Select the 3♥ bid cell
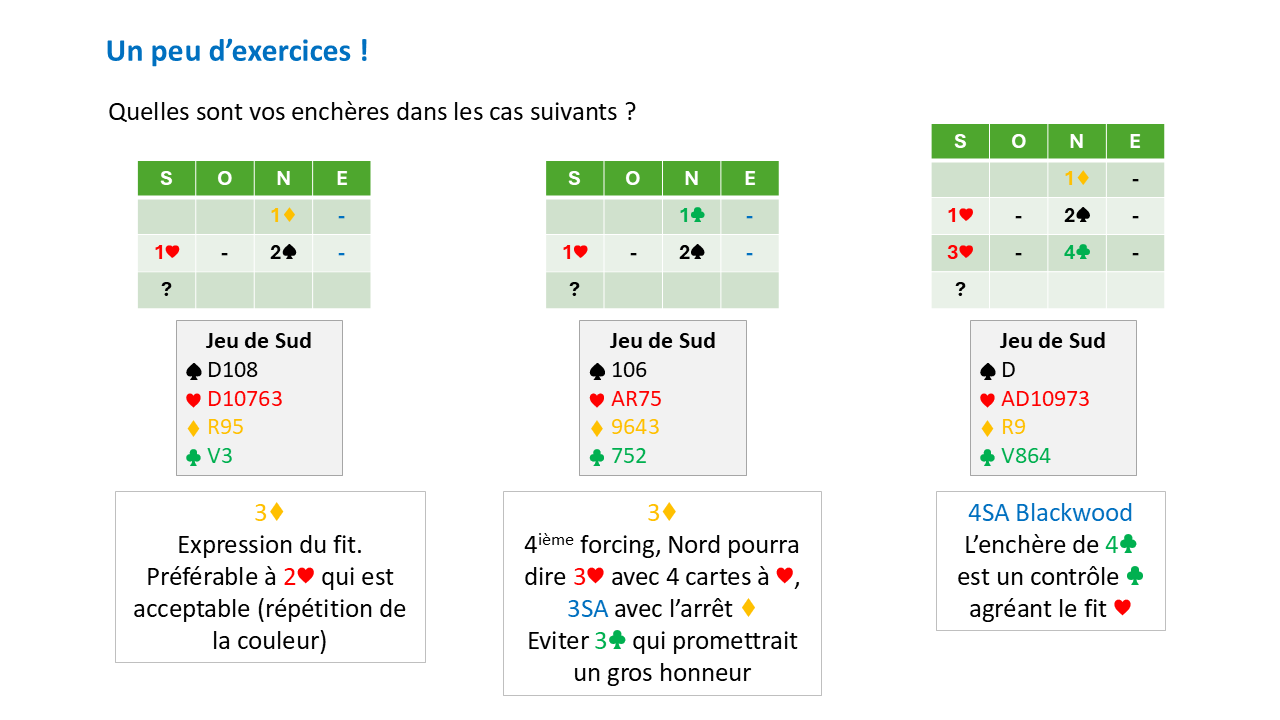 [960, 253]
